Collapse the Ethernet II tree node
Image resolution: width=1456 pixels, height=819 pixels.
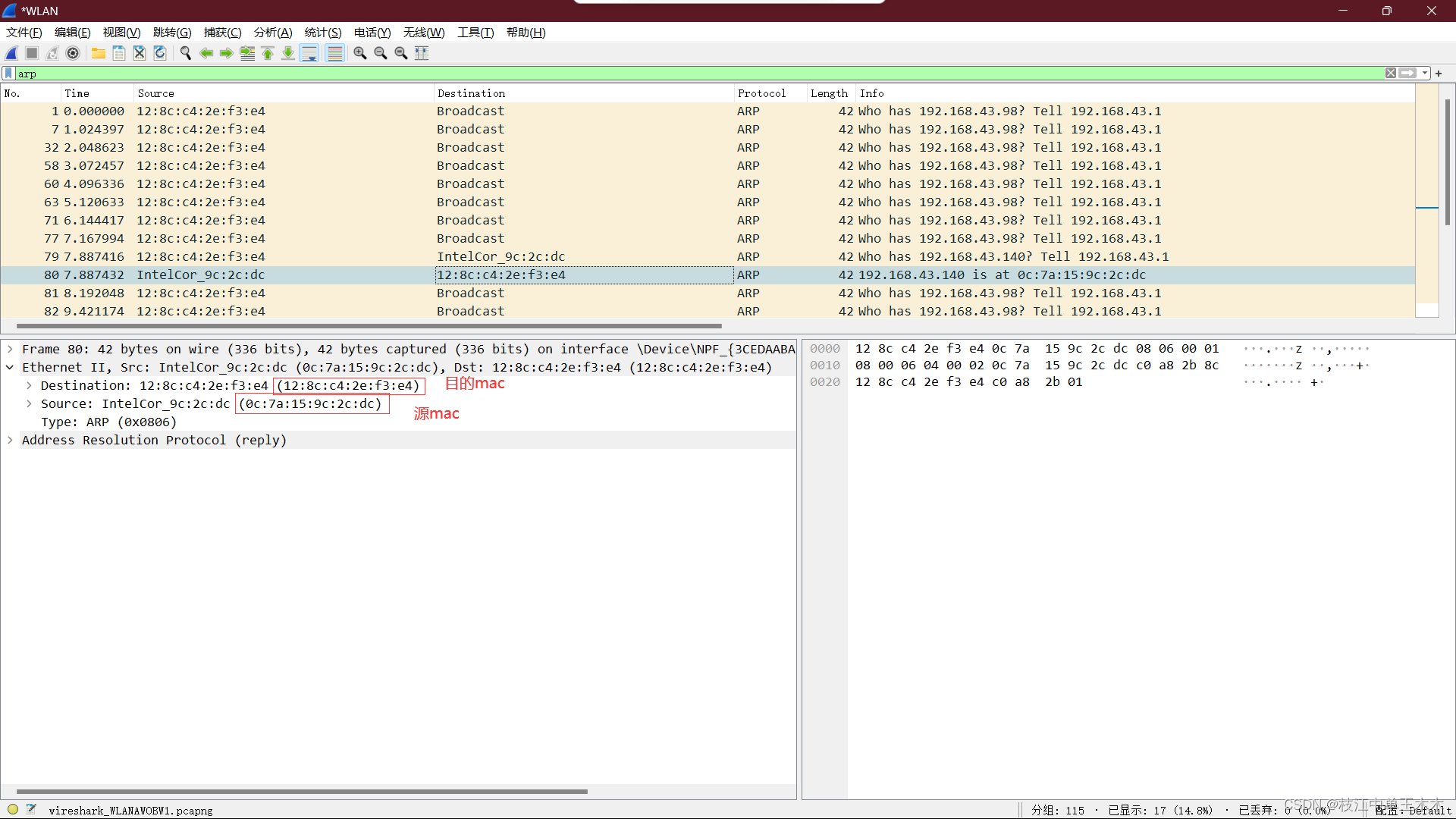[10, 367]
